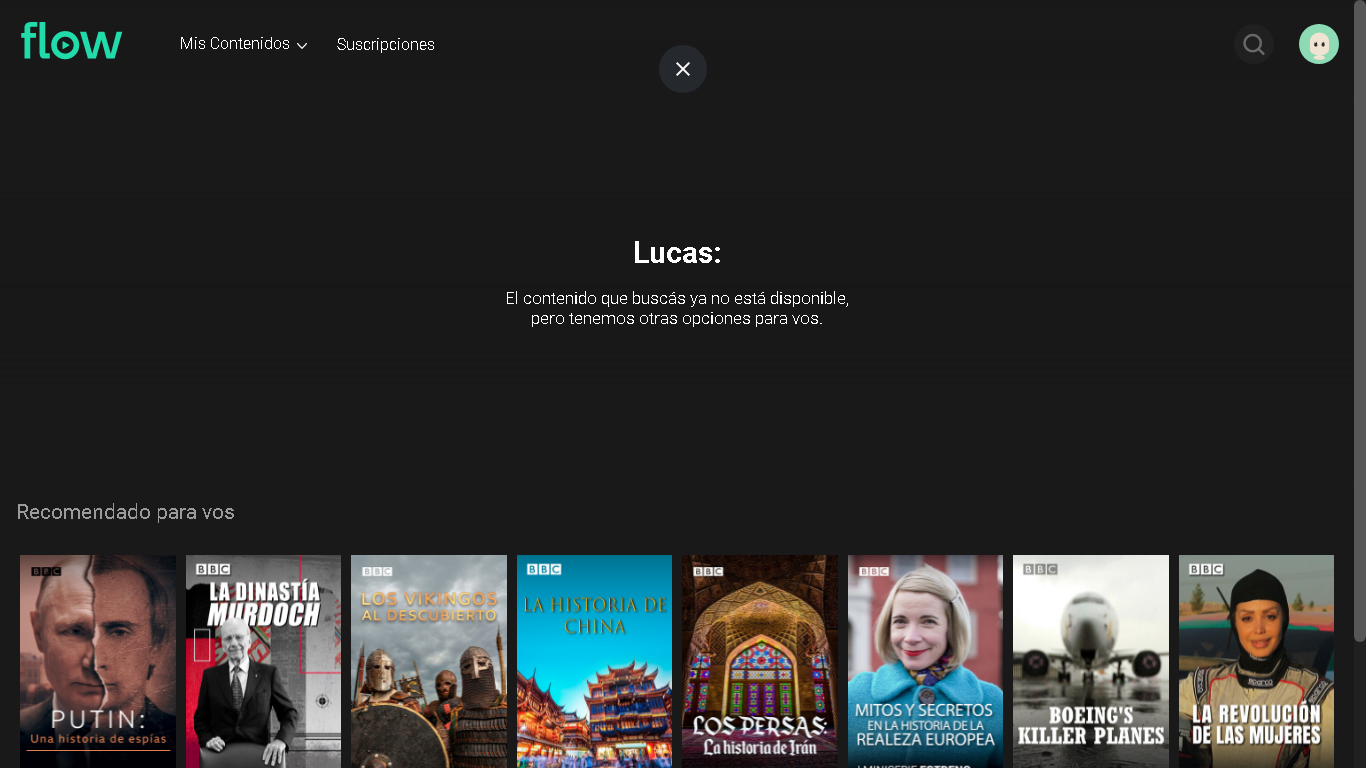
Task: Open Los Vikingos al Descubierto
Action: click(429, 660)
